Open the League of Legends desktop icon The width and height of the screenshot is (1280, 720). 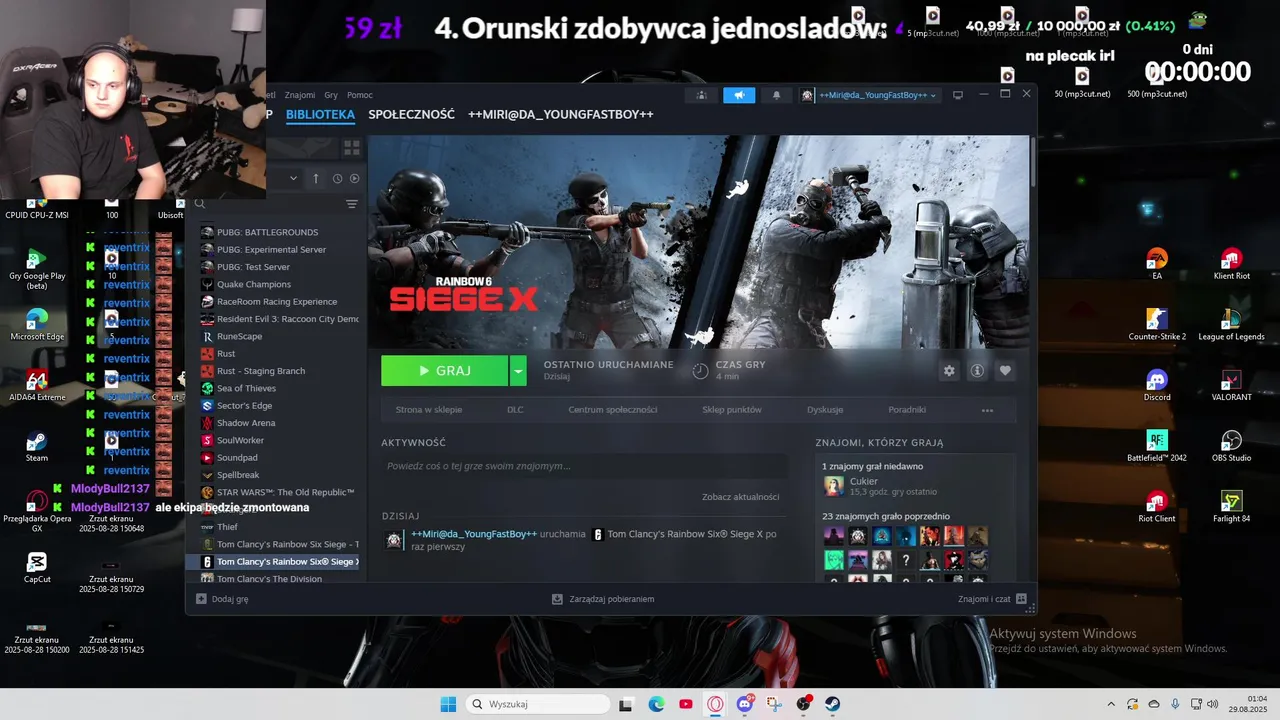[x=1231, y=324]
